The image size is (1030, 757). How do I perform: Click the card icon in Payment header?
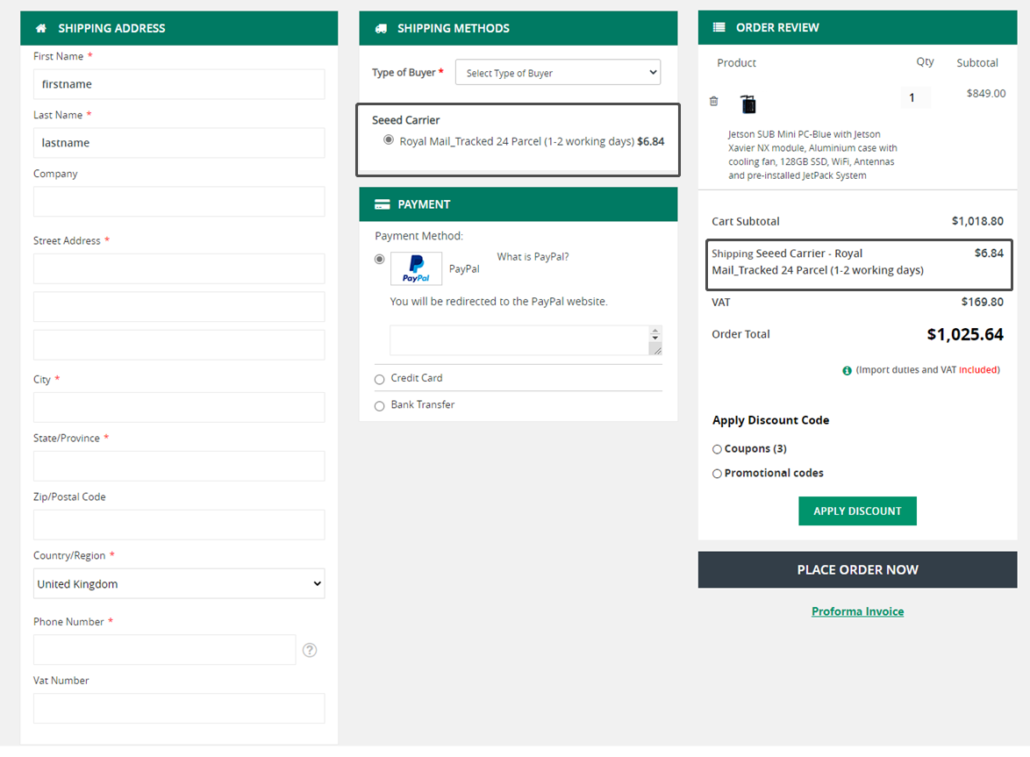[382, 204]
